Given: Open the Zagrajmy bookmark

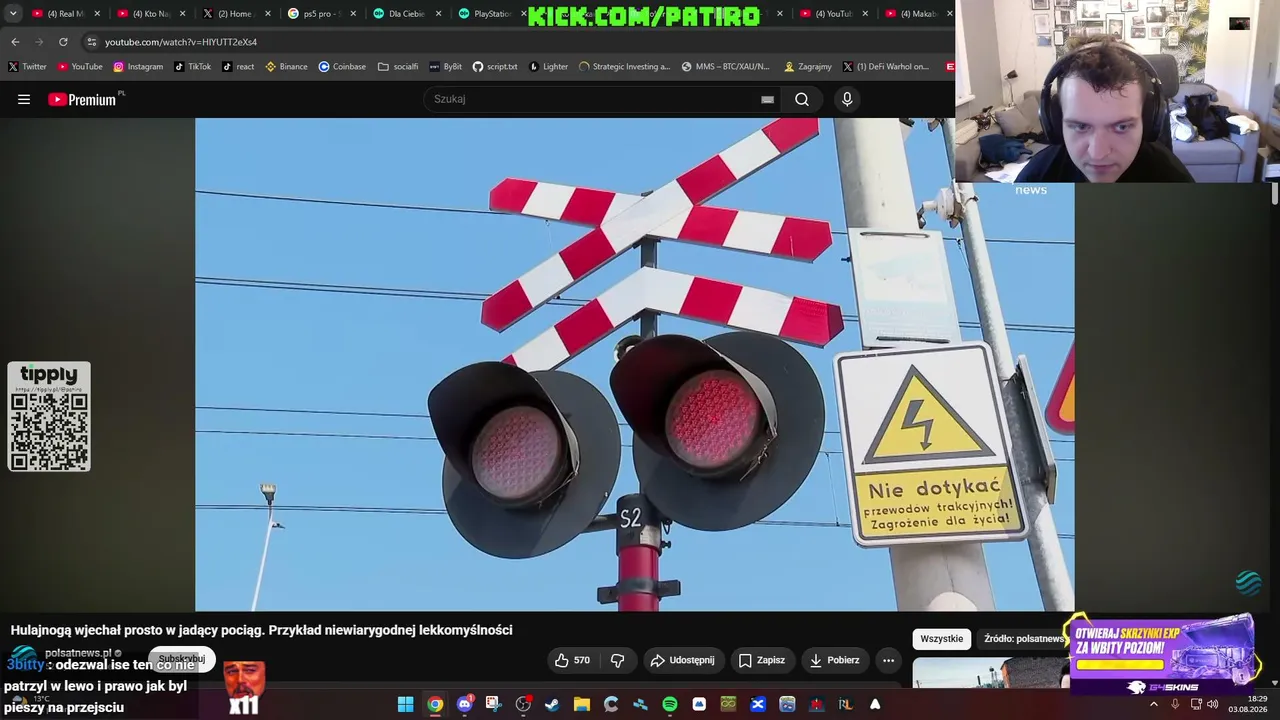Looking at the screenshot, I should [808, 67].
